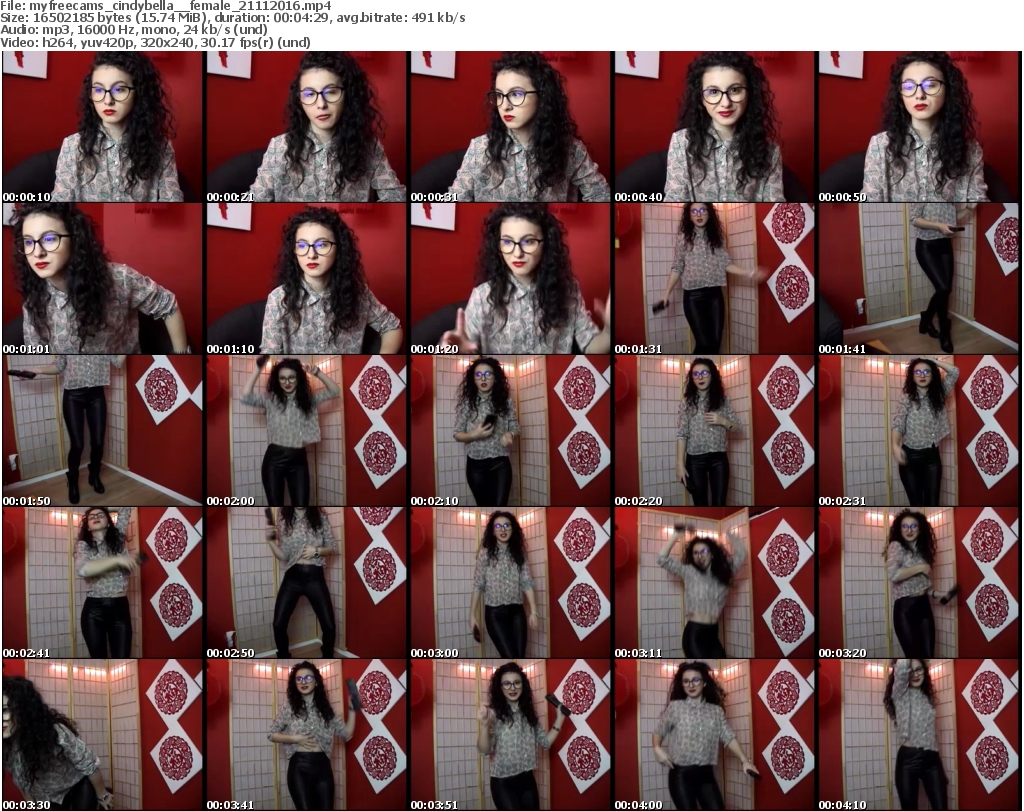The width and height of the screenshot is (1024, 811).
Task: Pick the 00:02:20 frame thumbnail
Action: coord(714,431)
